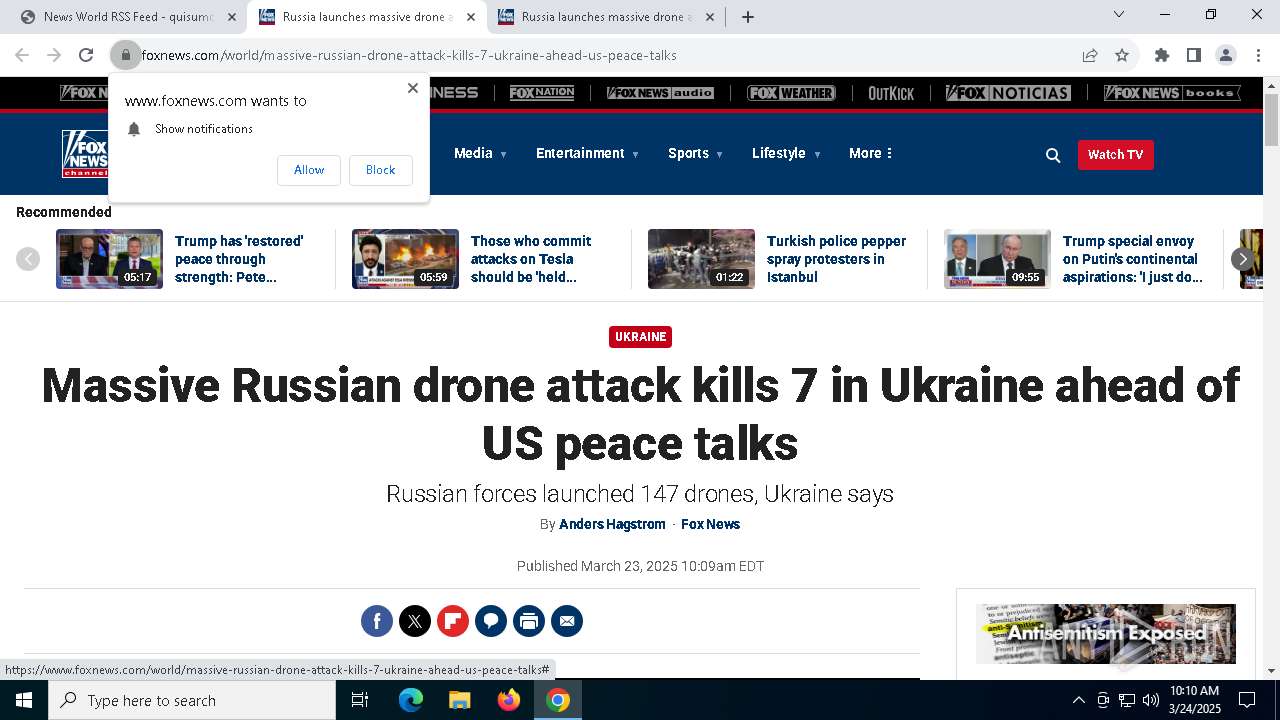Open Task View on the taskbar
This screenshot has height=720, width=1280.
pos(360,700)
